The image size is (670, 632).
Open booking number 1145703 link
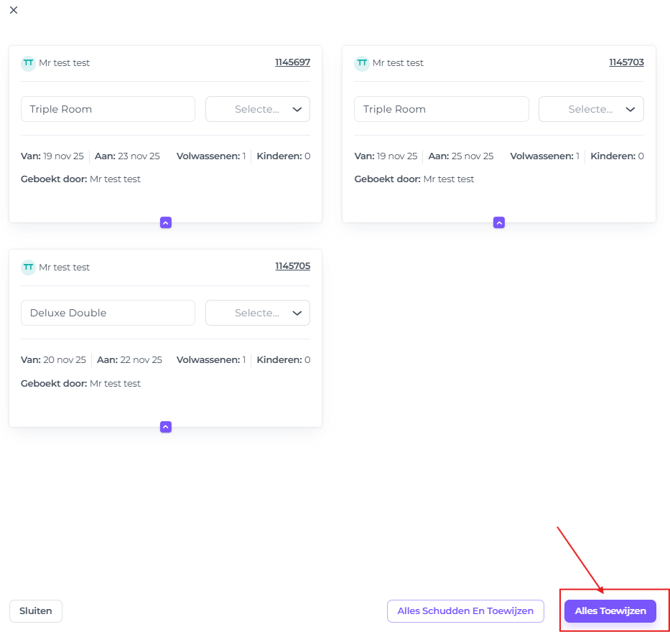(x=626, y=63)
